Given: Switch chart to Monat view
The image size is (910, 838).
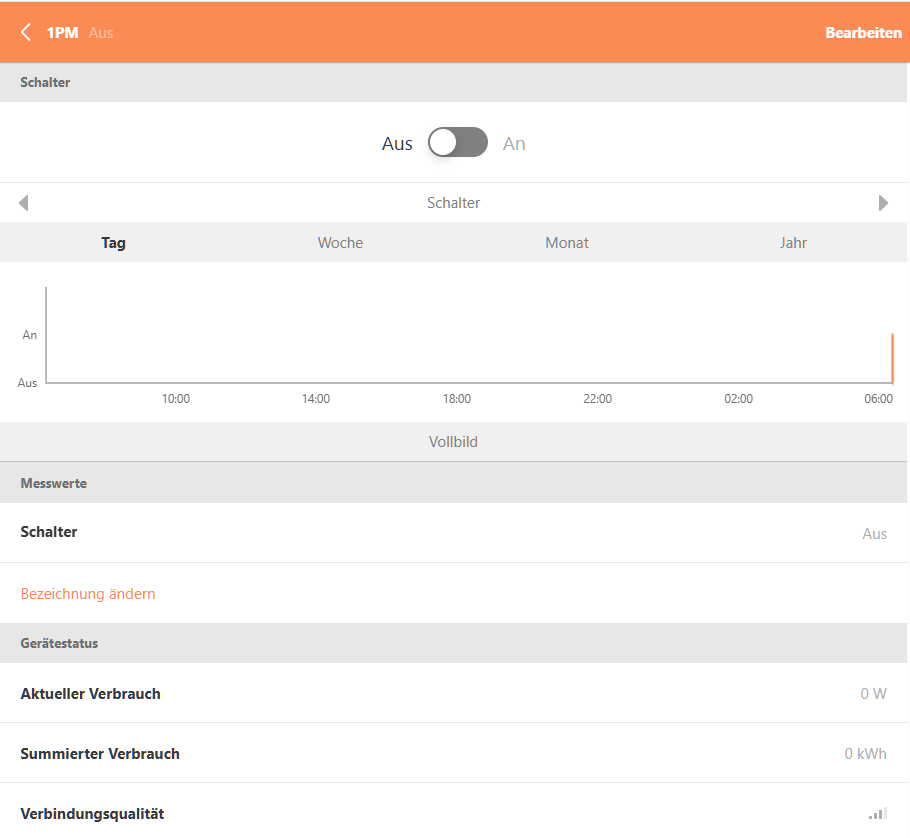Looking at the screenshot, I should tap(567, 243).
